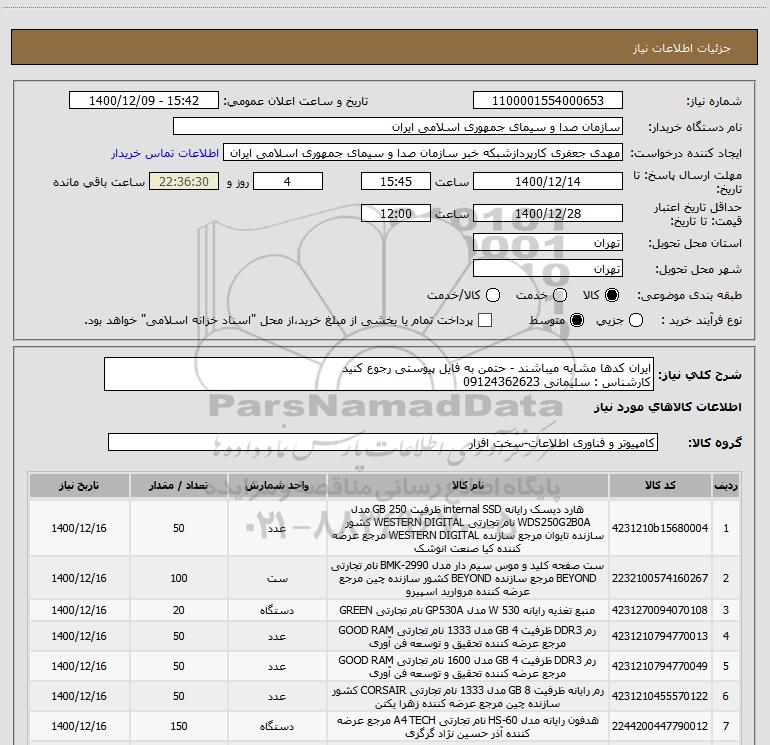Click item code 4231210794770013

pyautogui.click(x=660, y=636)
